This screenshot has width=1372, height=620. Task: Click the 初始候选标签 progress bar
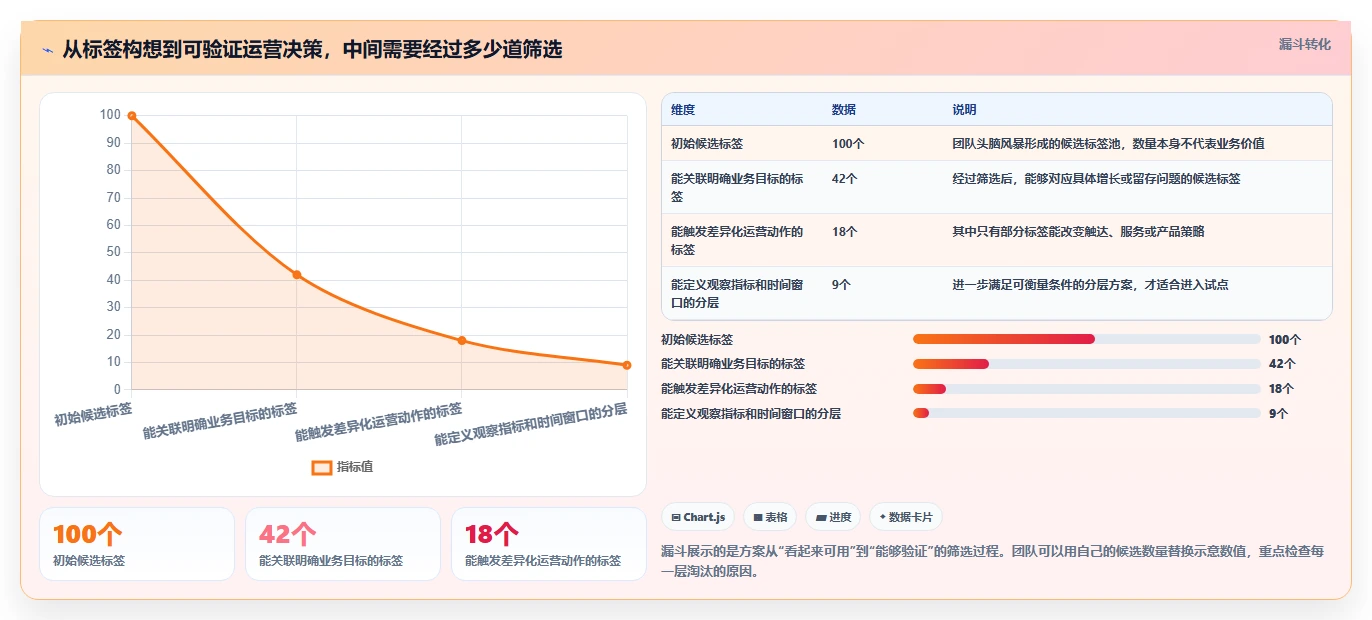click(x=1086, y=339)
